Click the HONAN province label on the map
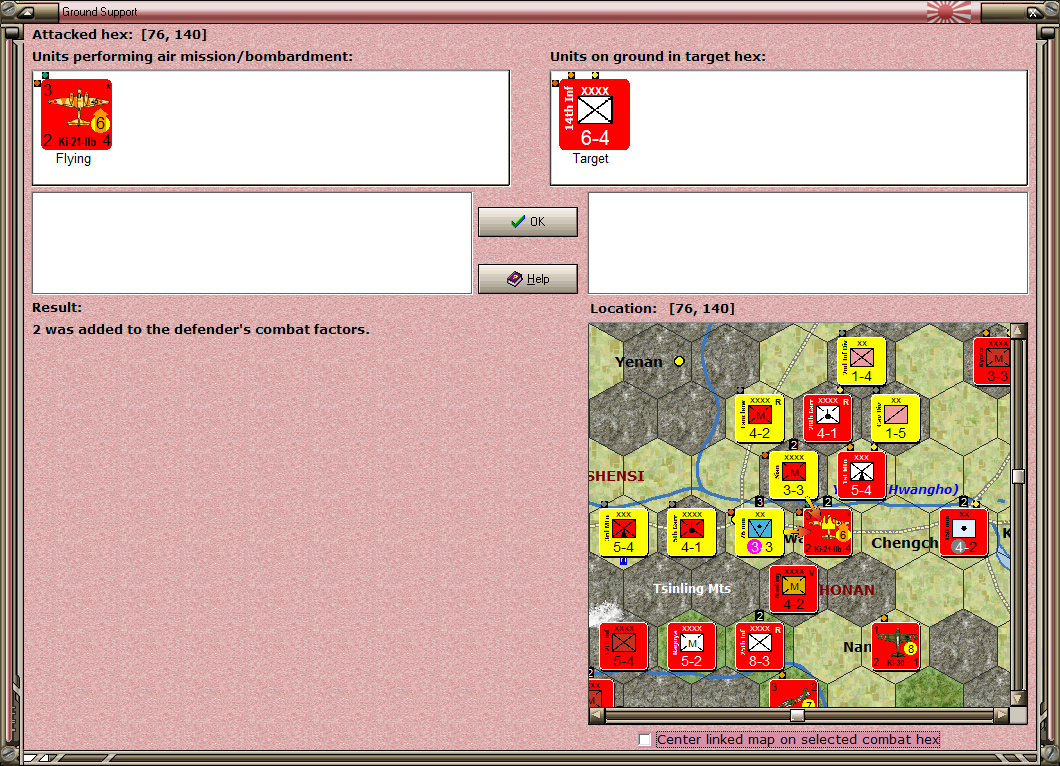This screenshot has height=766, width=1060. tap(847, 590)
